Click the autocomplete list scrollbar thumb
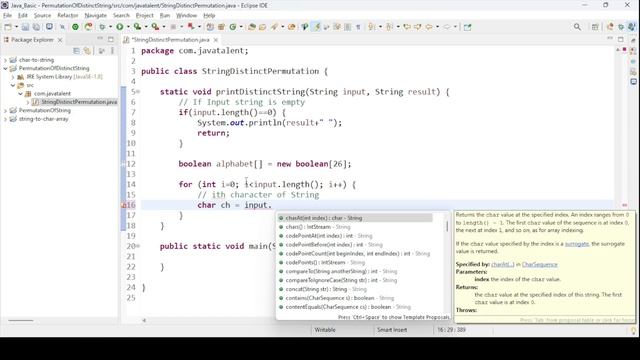 tap(447, 226)
